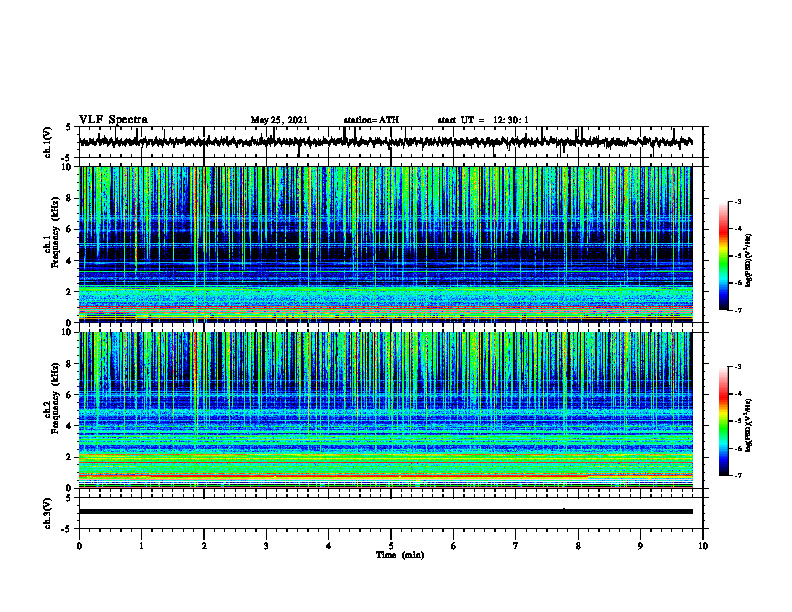Click the time axis tick label '10'
Screen dimensions: 792x612
click(x=703, y=546)
